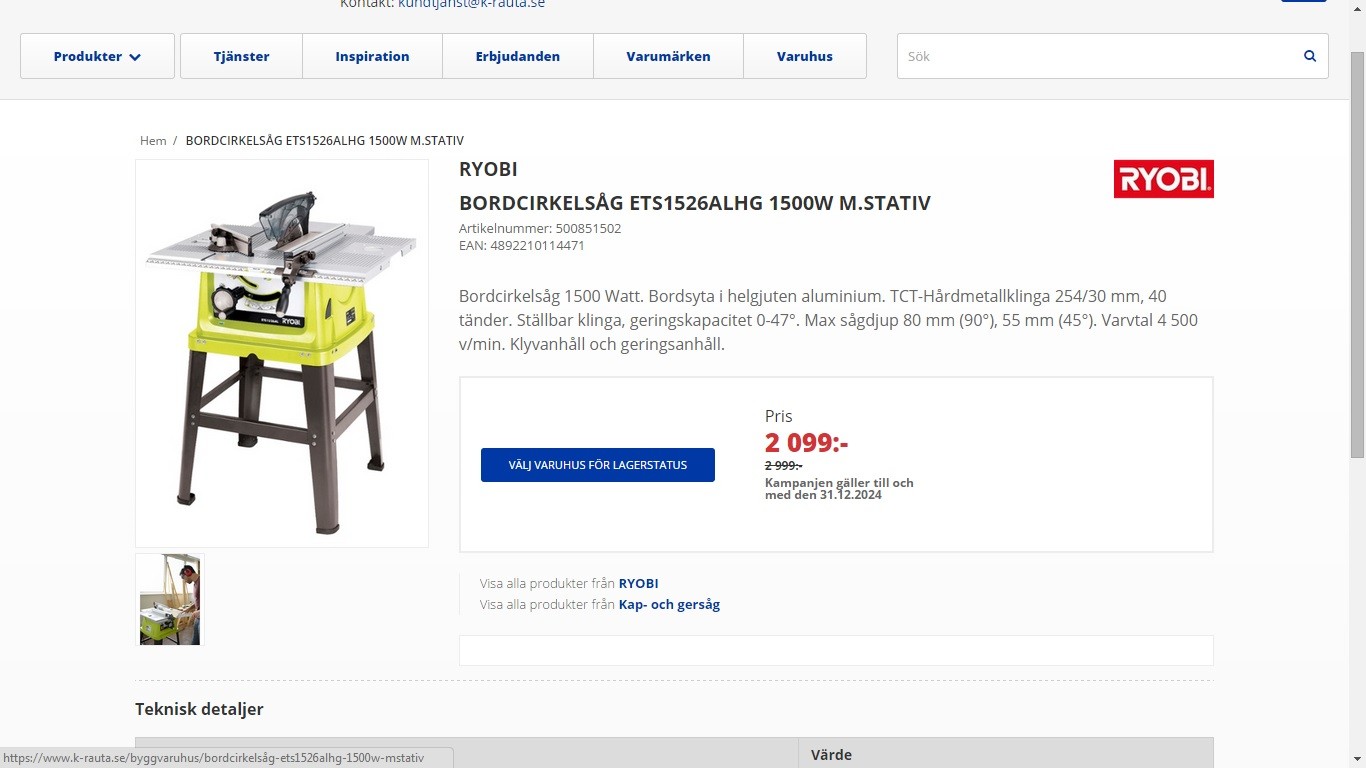Open the Tjänster menu item
Image resolution: width=1366 pixels, height=768 pixels.
click(241, 56)
